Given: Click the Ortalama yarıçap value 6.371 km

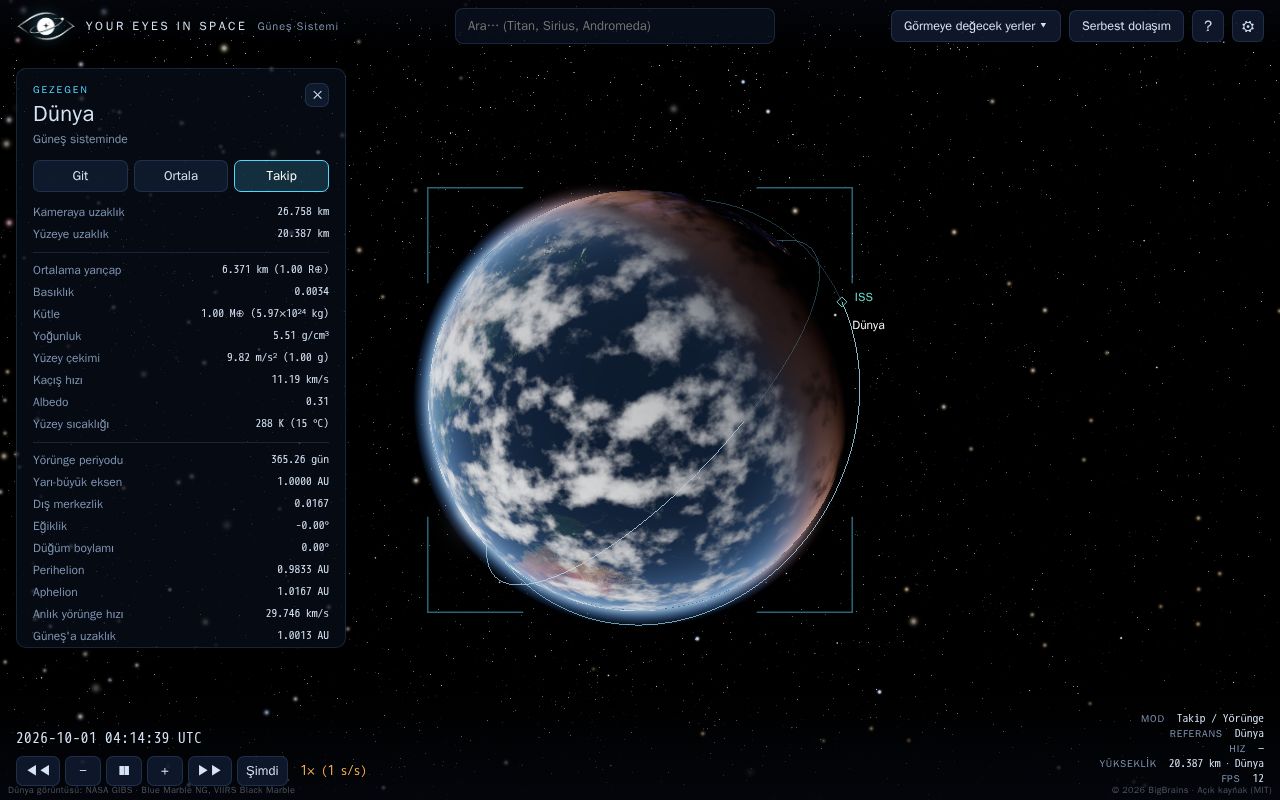Looking at the screenshot, I should (275, 270).
